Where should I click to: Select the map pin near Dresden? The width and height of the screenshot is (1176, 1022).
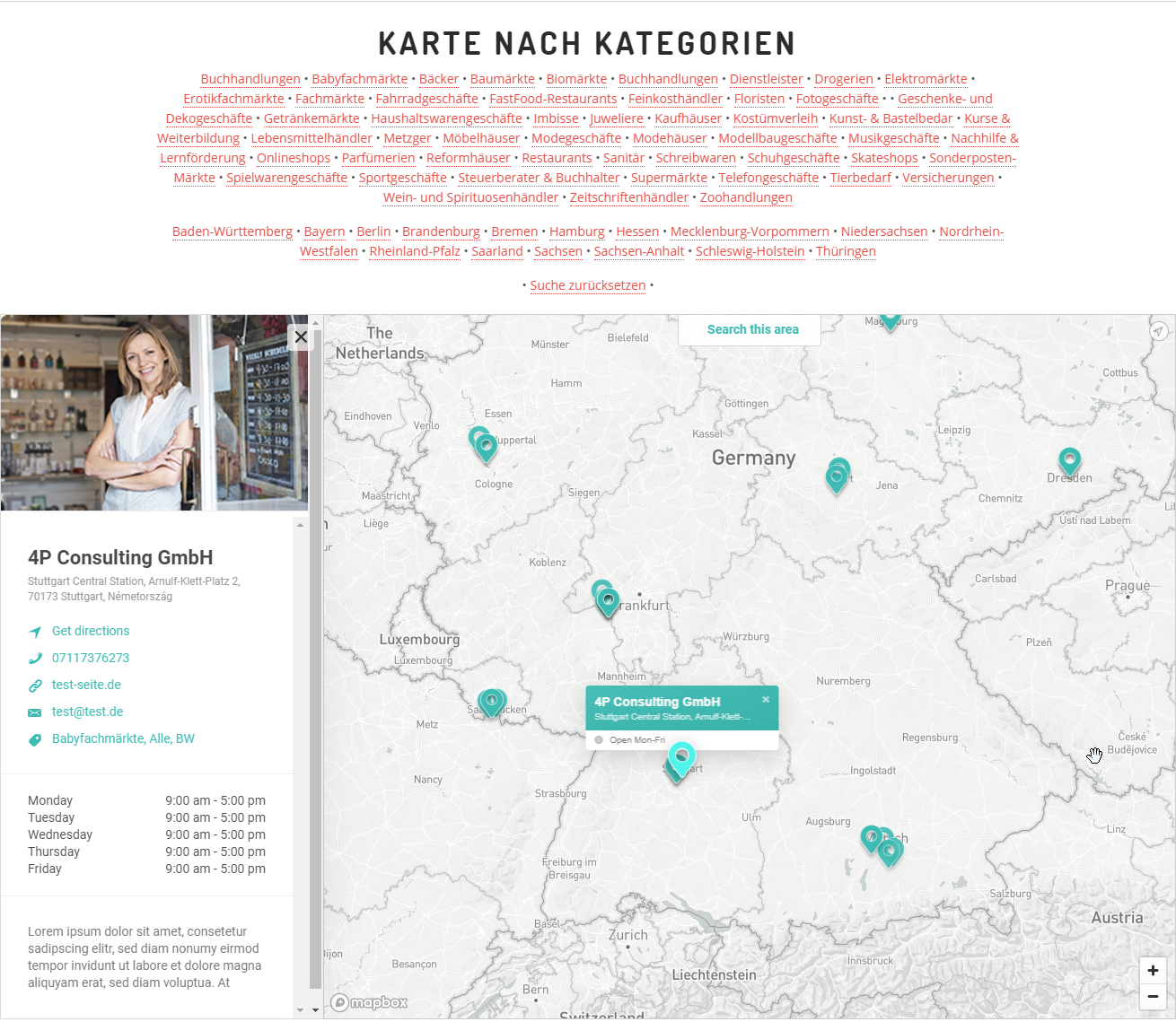1069,461
